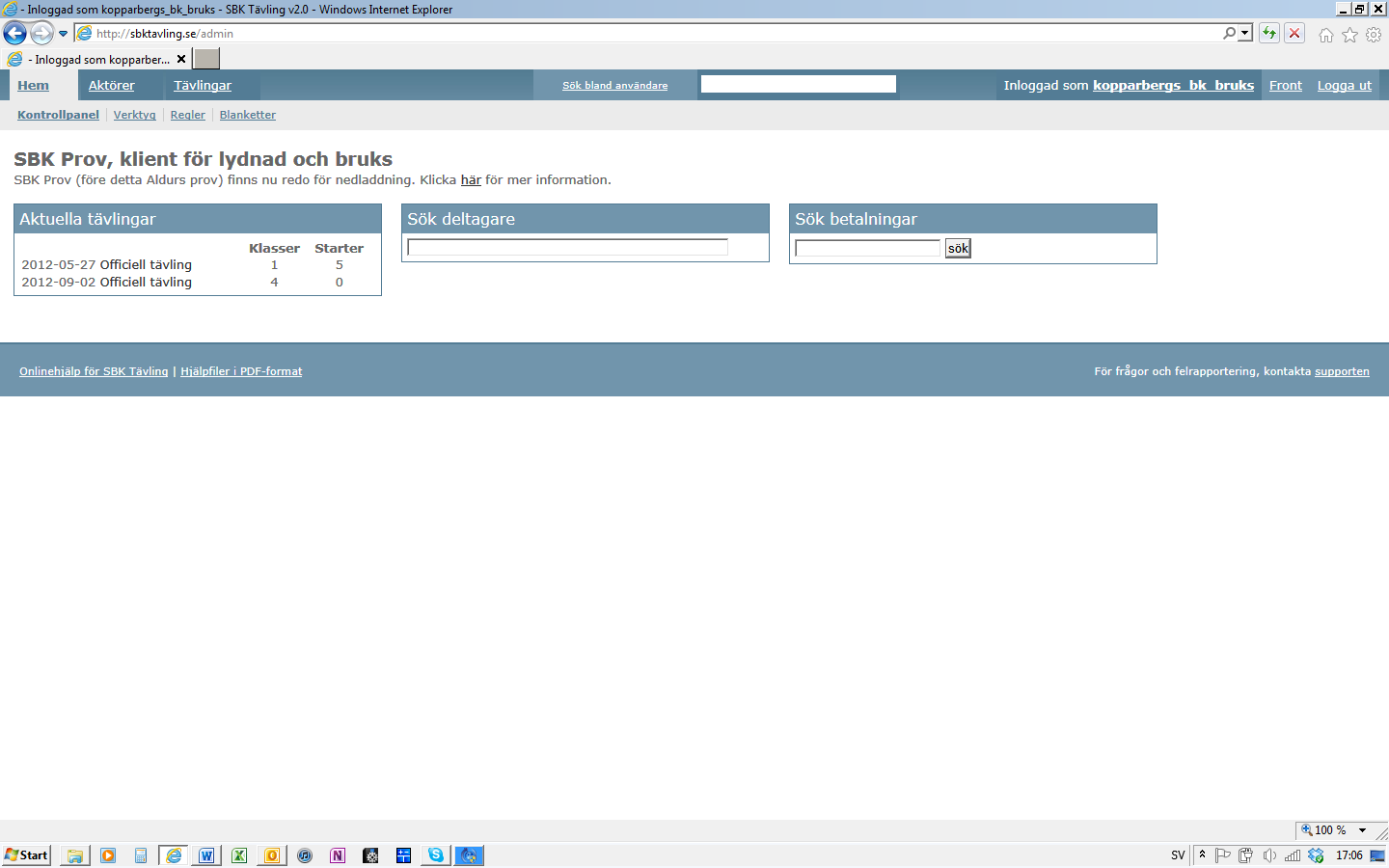Open the recent pages dropdown arrow
This screenshot has width=1389, height=868.
tap(64, 34)
